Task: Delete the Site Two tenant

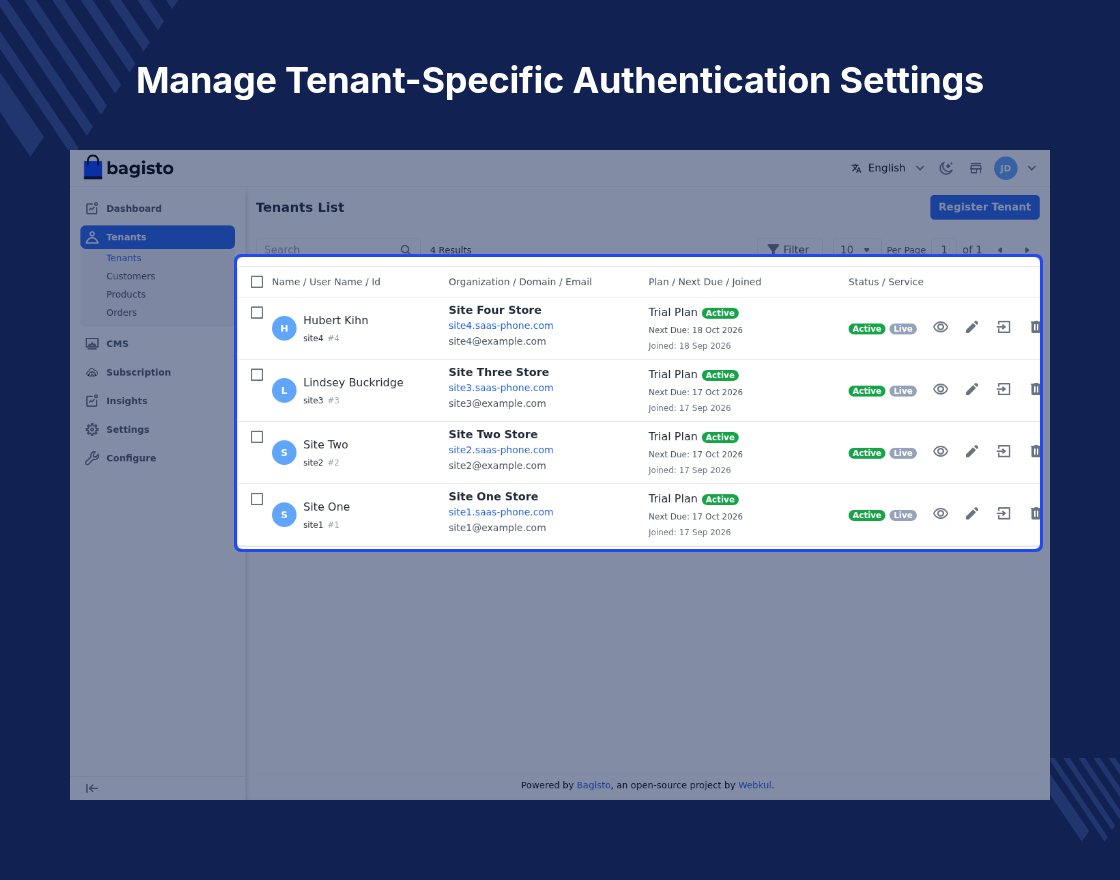Action: point(1034,451)
